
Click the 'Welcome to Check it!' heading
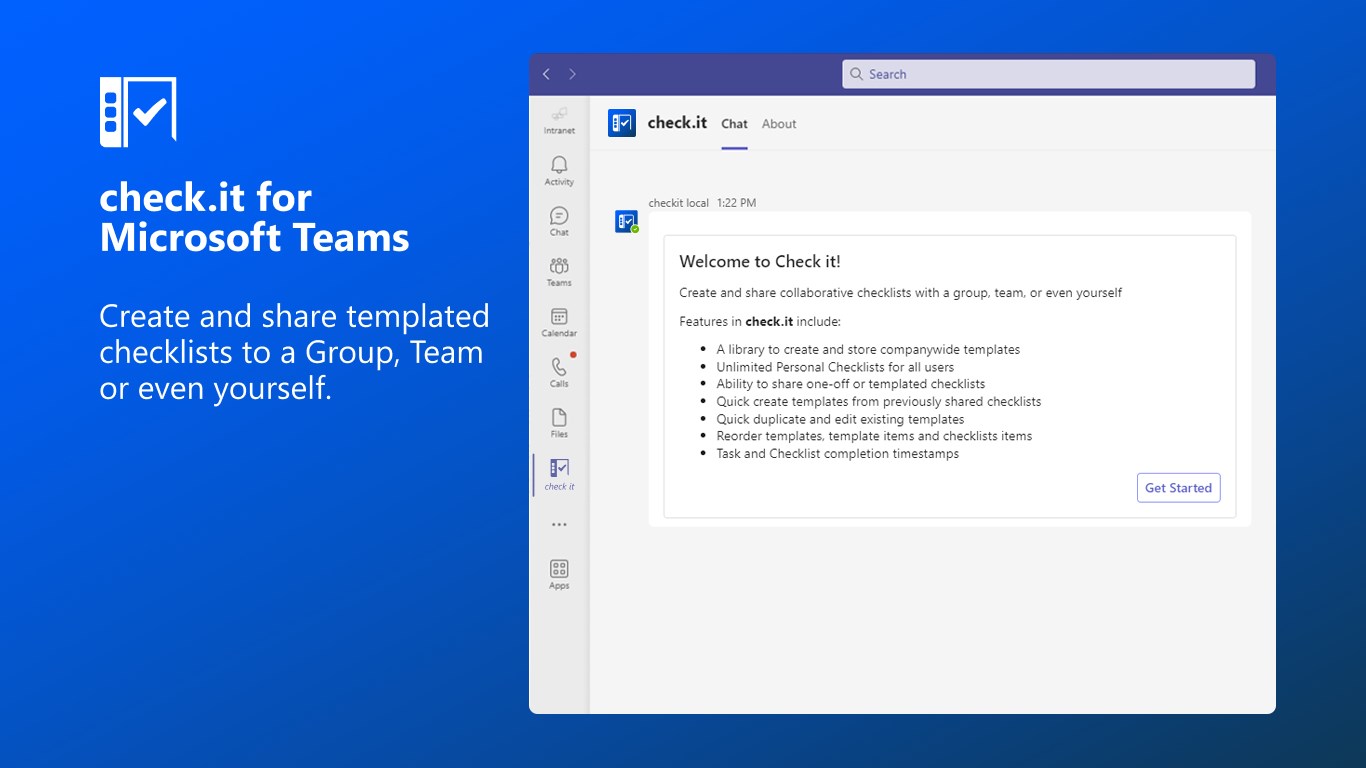tap(760, 262)
